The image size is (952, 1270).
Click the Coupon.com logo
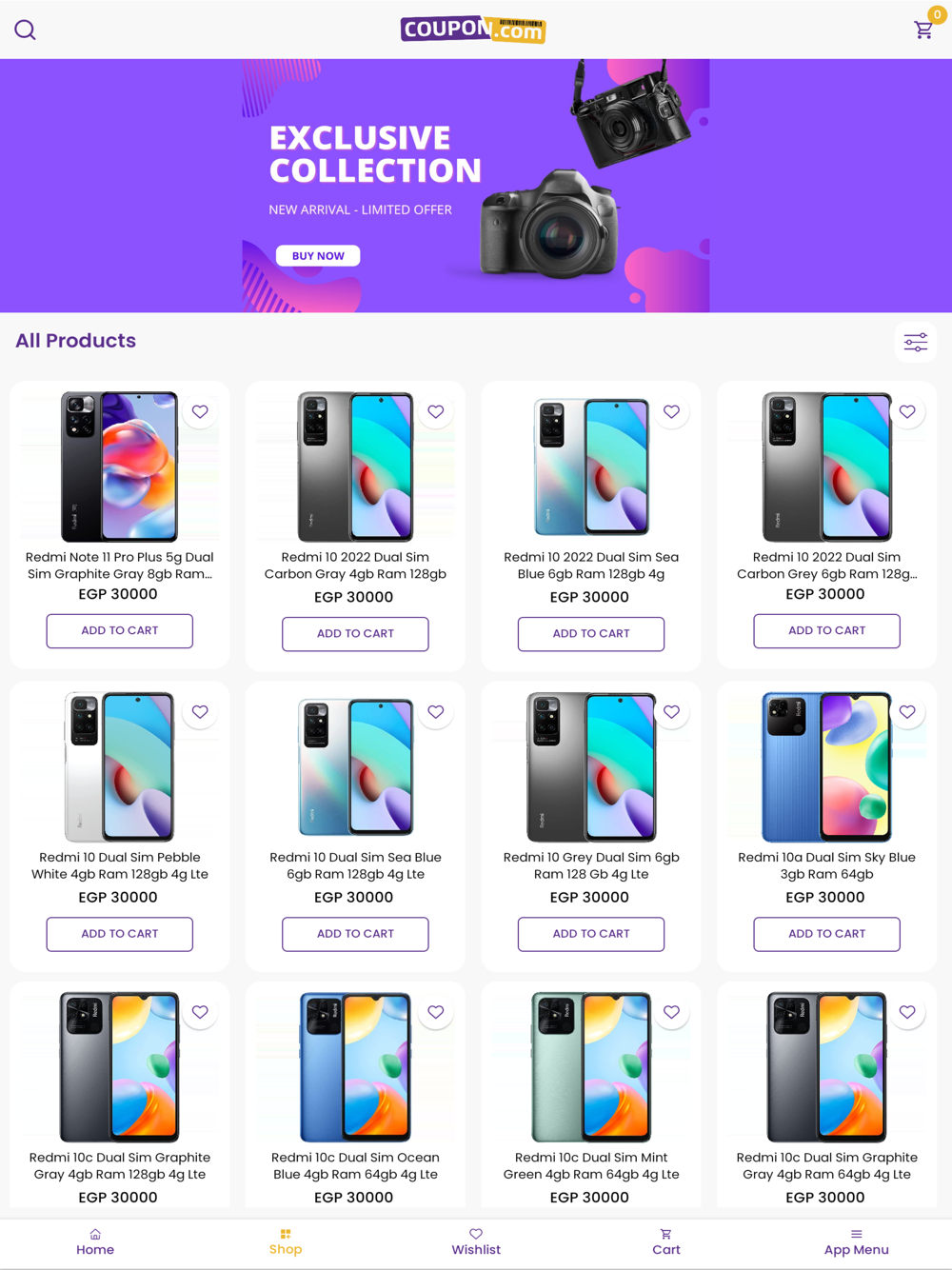click(x=473, y=30)
